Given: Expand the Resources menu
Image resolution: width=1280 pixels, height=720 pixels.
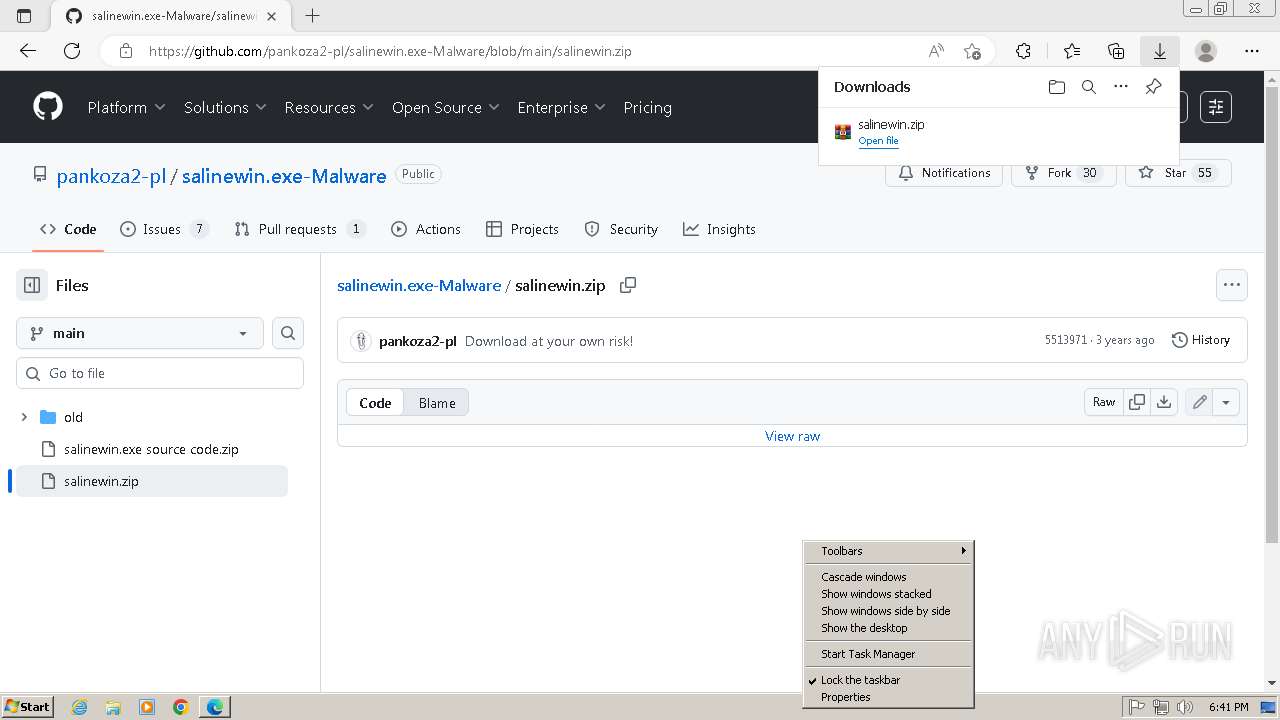Looking at the screenshot, I should 329,107.
